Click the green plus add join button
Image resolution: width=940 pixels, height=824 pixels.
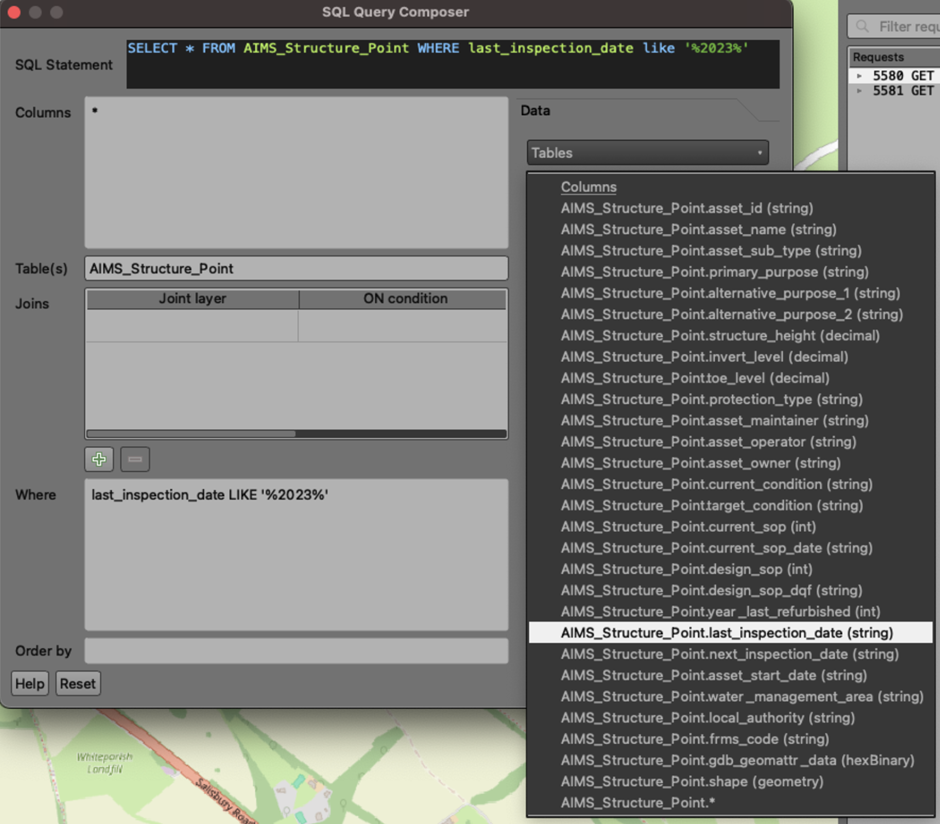click(99, 460)
